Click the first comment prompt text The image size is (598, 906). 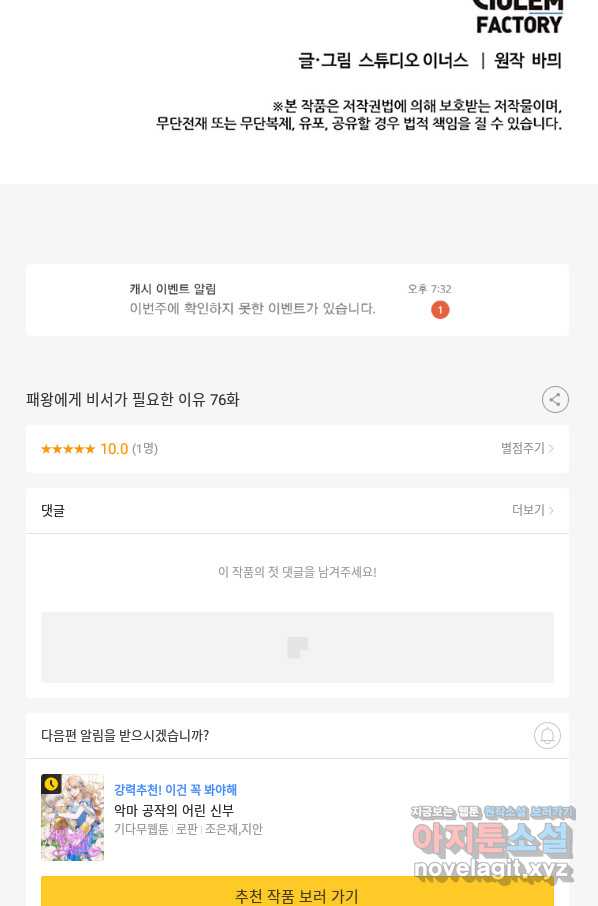297,572
